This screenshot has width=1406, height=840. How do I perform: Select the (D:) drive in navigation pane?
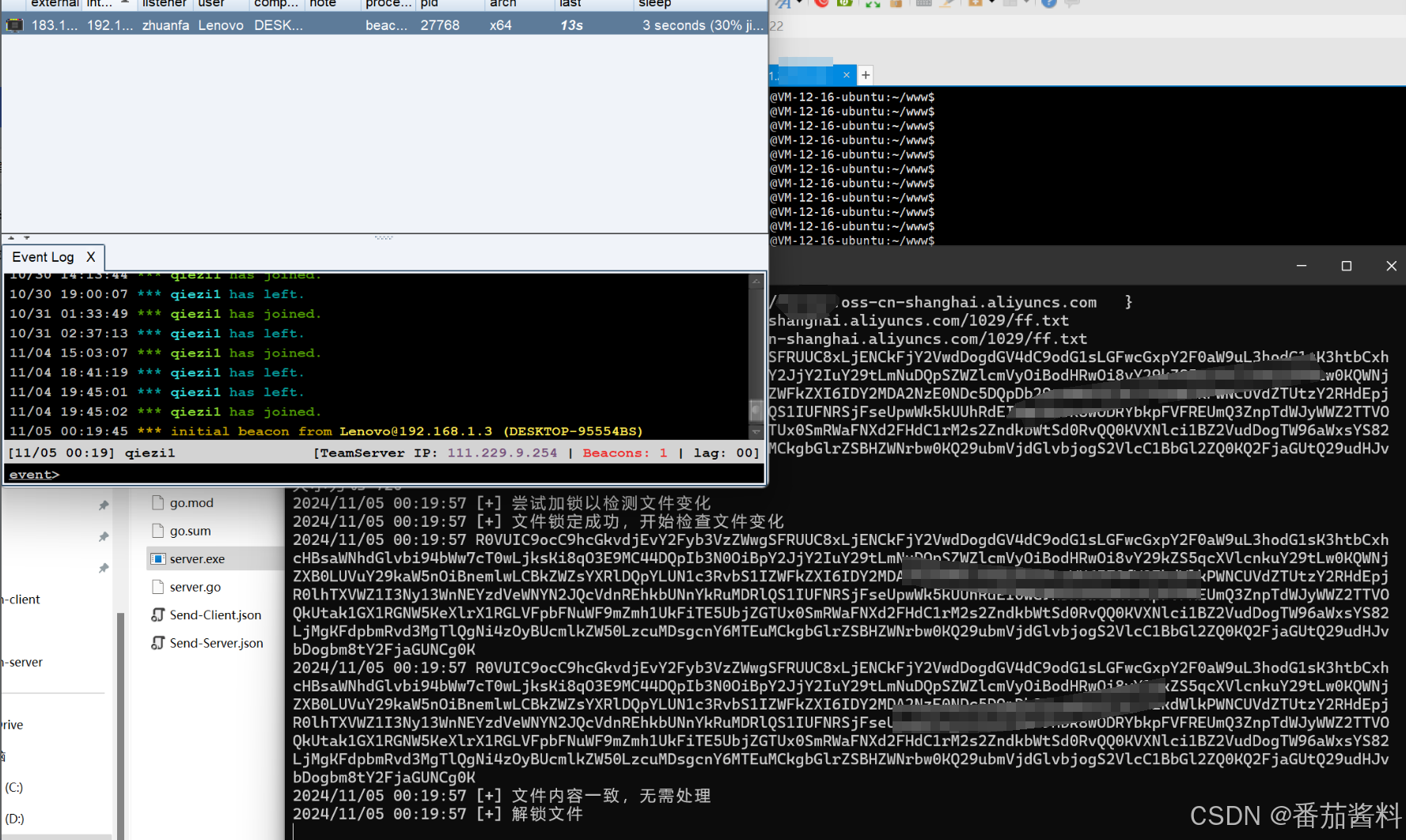(14, 819)
